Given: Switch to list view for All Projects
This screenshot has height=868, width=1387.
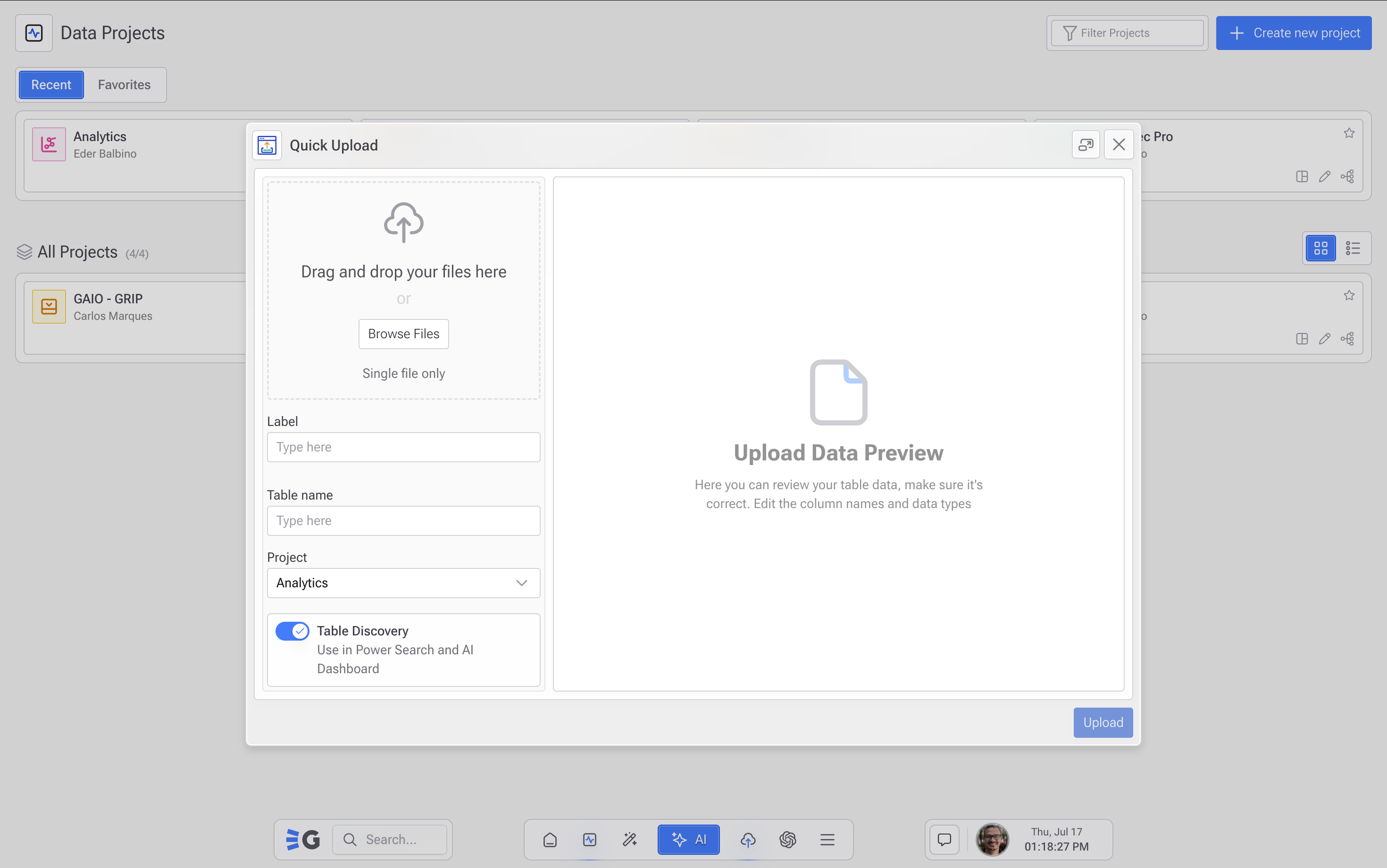Looking at the screenshot, I should (1353, 248).
